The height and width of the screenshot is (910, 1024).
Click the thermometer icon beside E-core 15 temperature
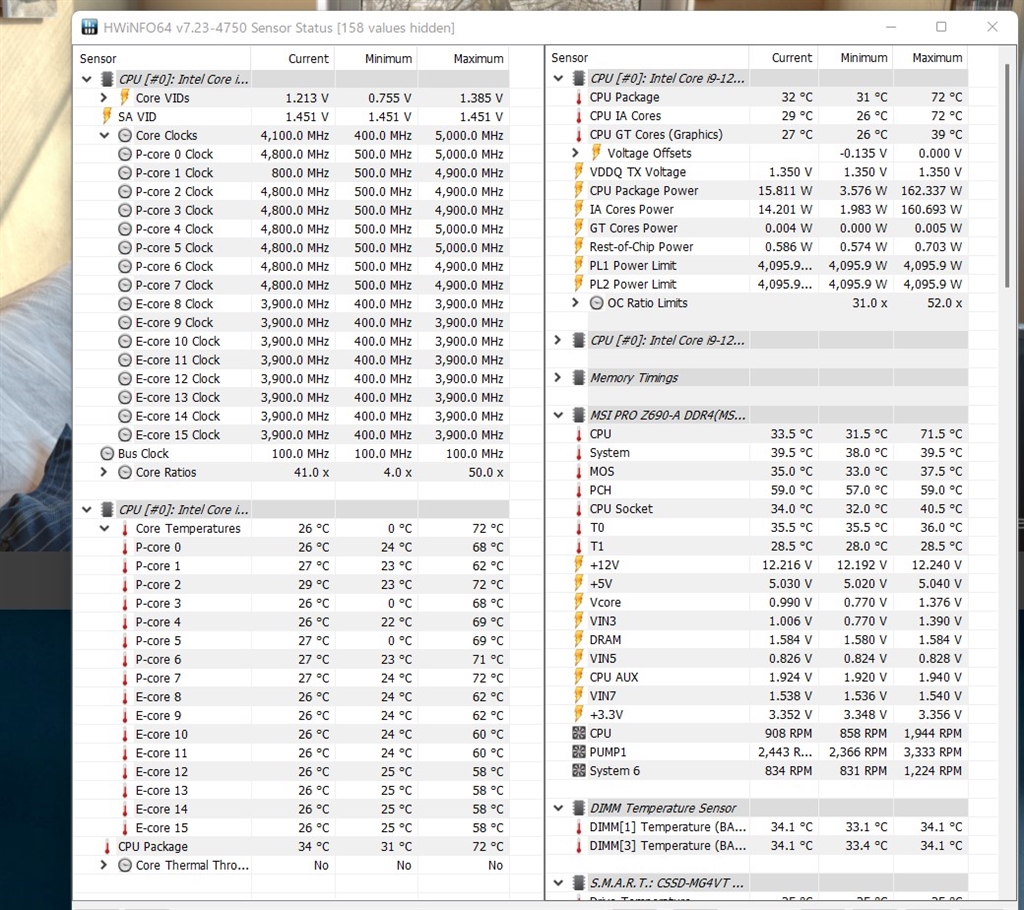125,828
